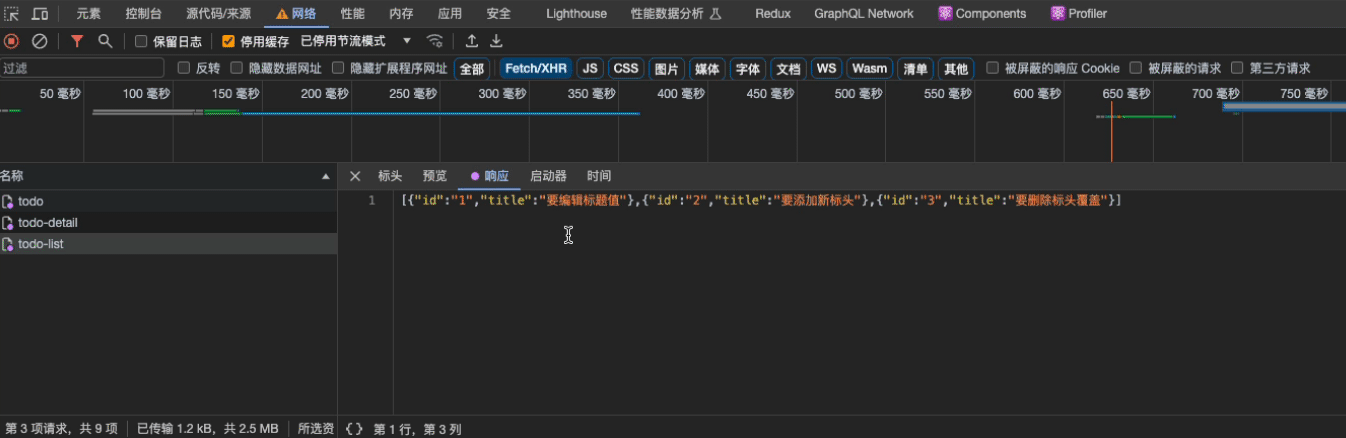The height and width of the screenshot is (438, 1346).
Task: Check 第三方请求 checkbox
Action: point(1238,68)
